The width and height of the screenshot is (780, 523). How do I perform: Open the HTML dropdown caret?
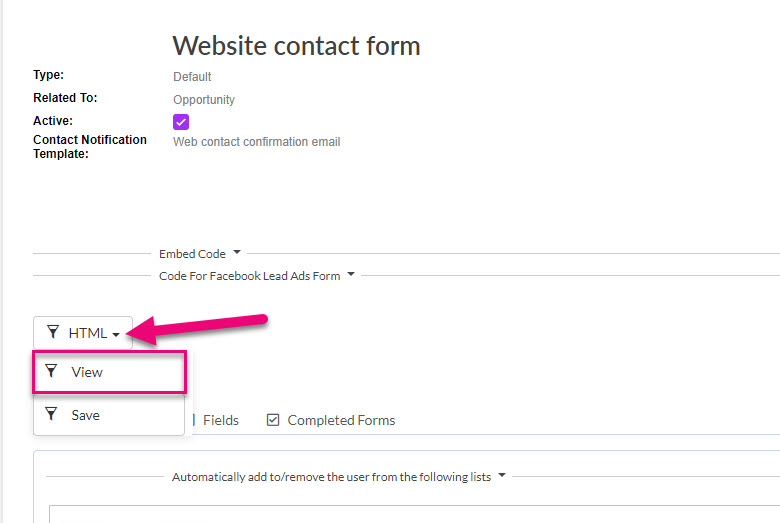point(115,335)
